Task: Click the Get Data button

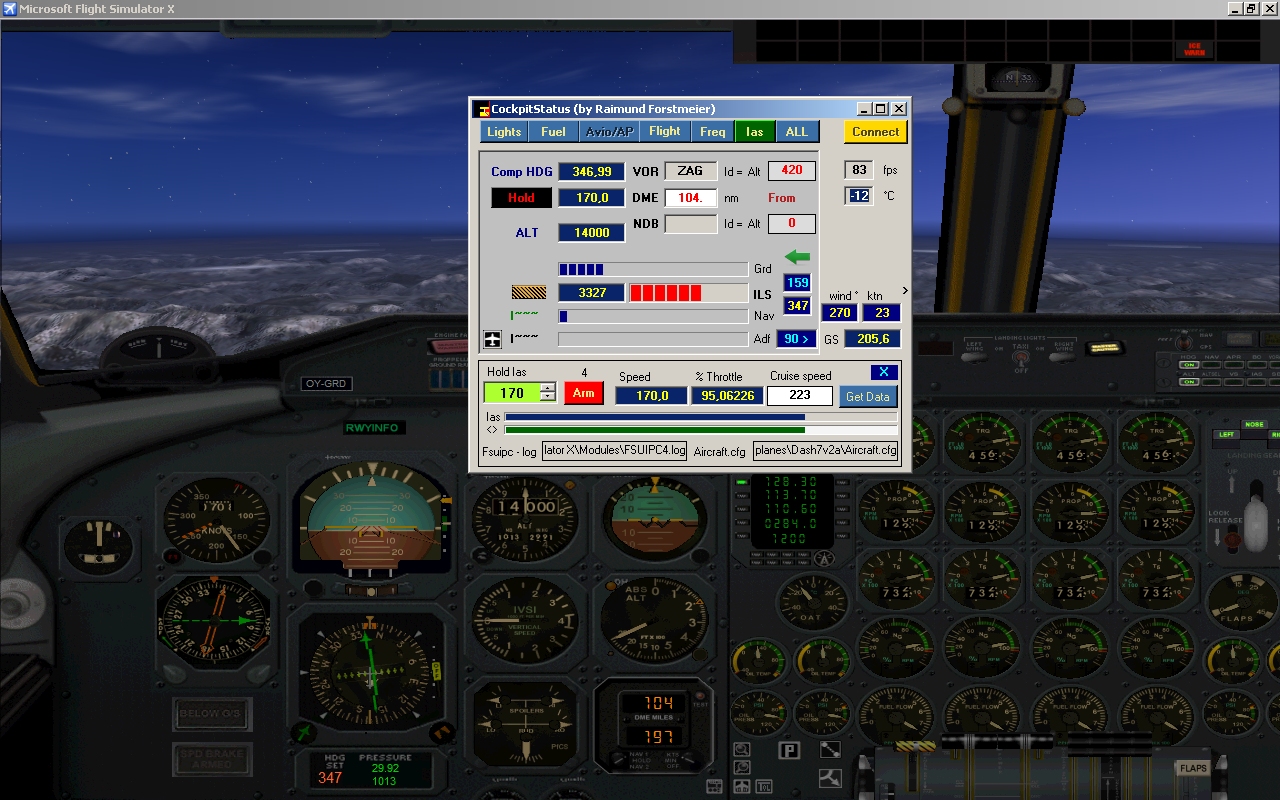Action: 867,396
